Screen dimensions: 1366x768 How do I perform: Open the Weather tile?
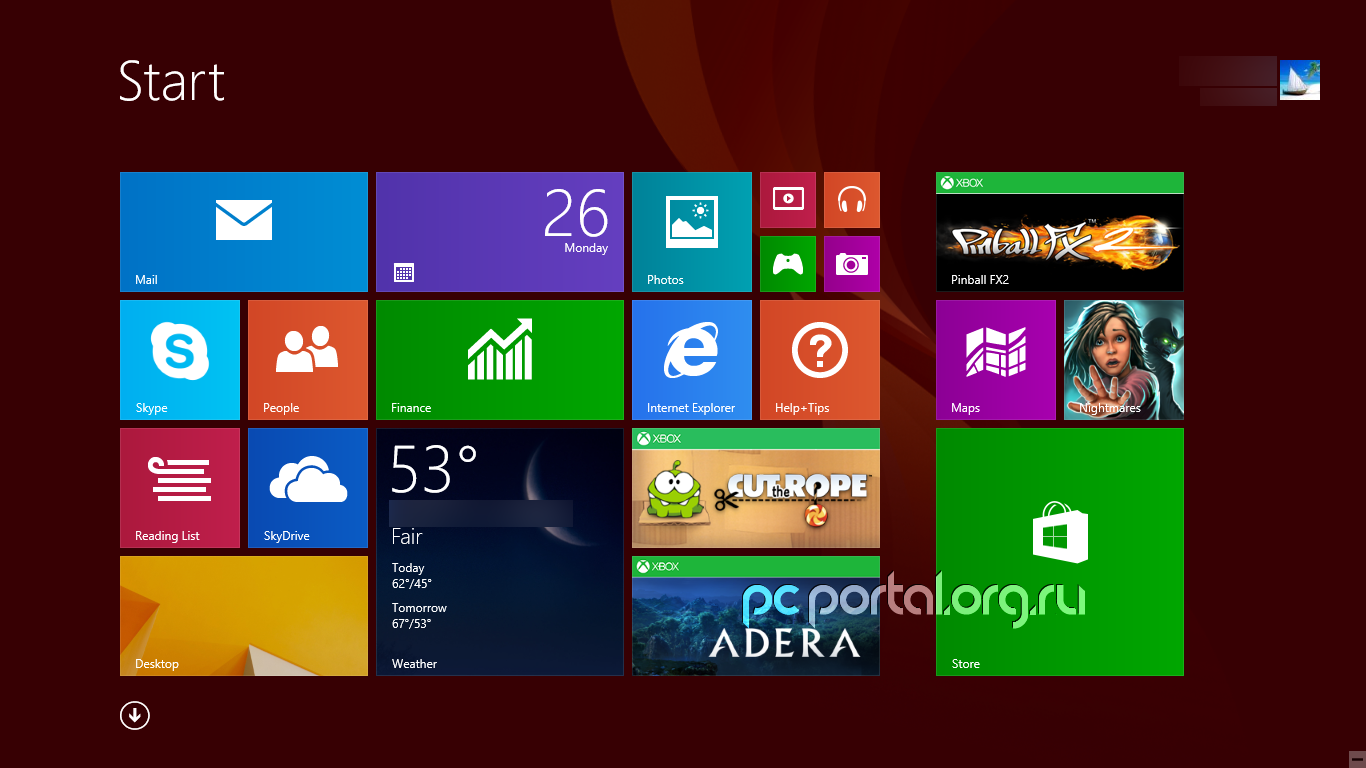coord(500,552)
